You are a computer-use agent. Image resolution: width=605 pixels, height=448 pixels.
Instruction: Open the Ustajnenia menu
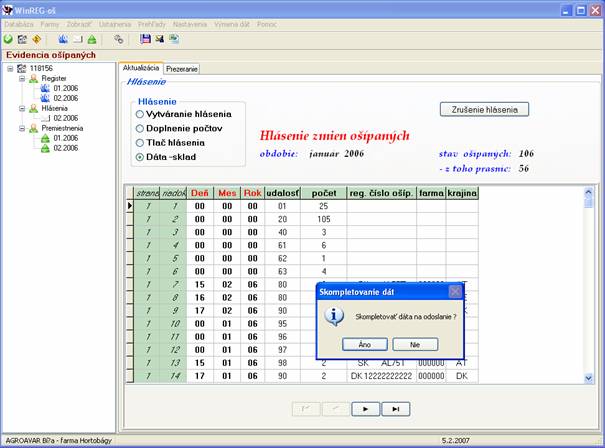coord(115,24)
